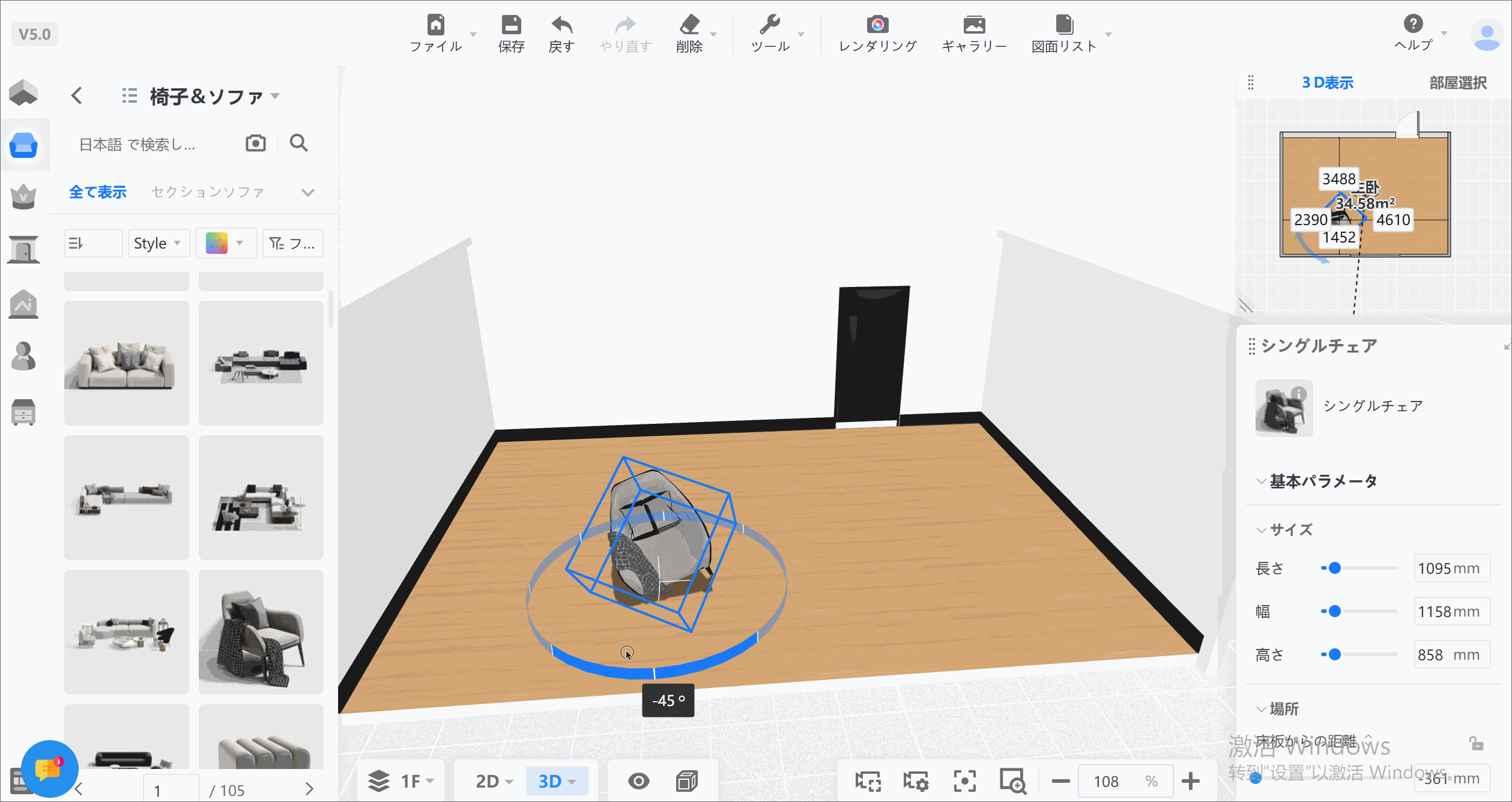The image size is (1512, 802).
Task: Toggle the eye visibility icon in bottom bar
Action: 638,781
